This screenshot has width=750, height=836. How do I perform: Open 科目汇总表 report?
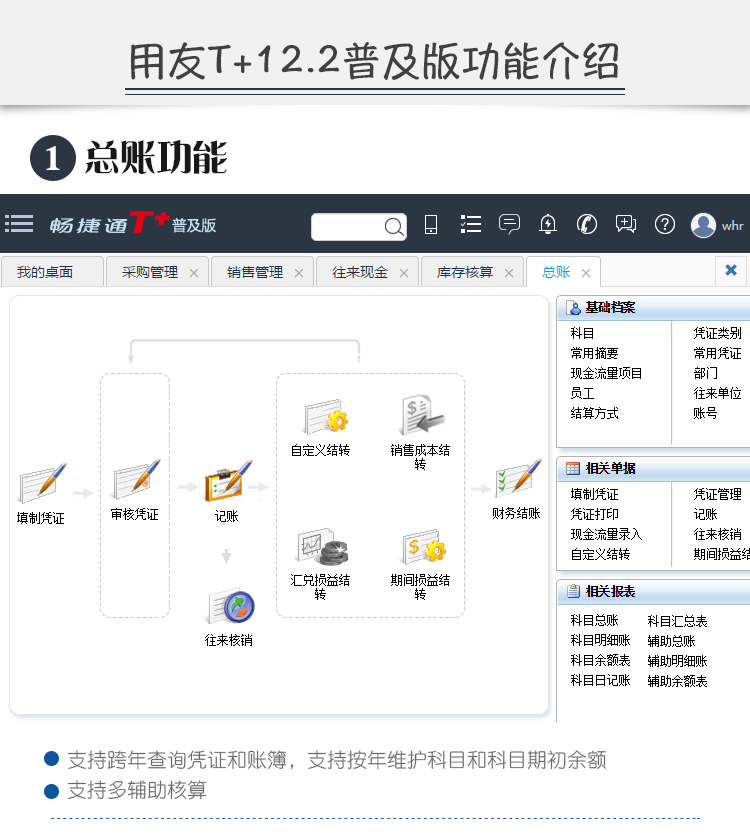tap(677, 621)
